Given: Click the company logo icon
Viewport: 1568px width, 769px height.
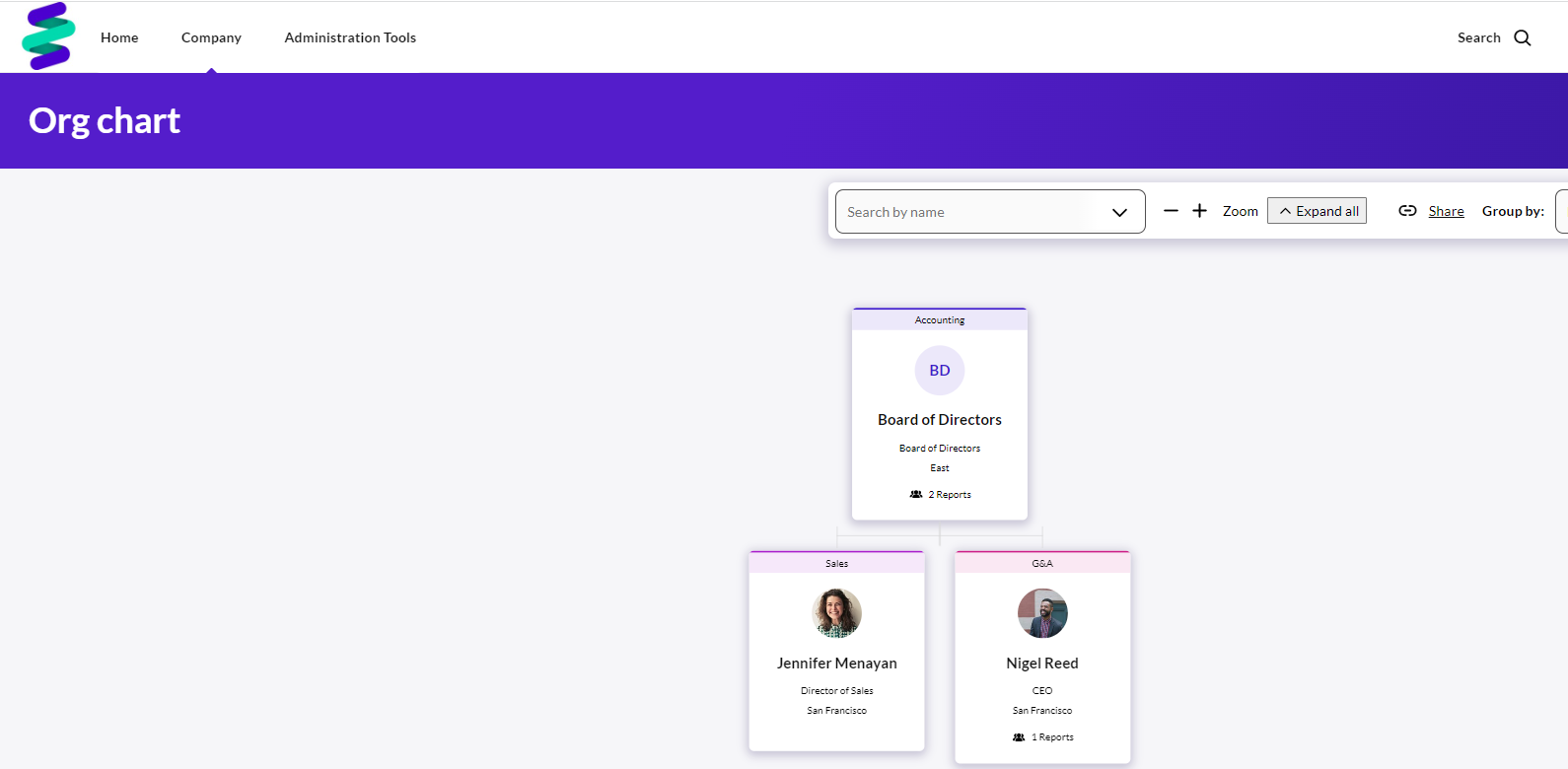Looking at the screenshot, I should 48,36.
